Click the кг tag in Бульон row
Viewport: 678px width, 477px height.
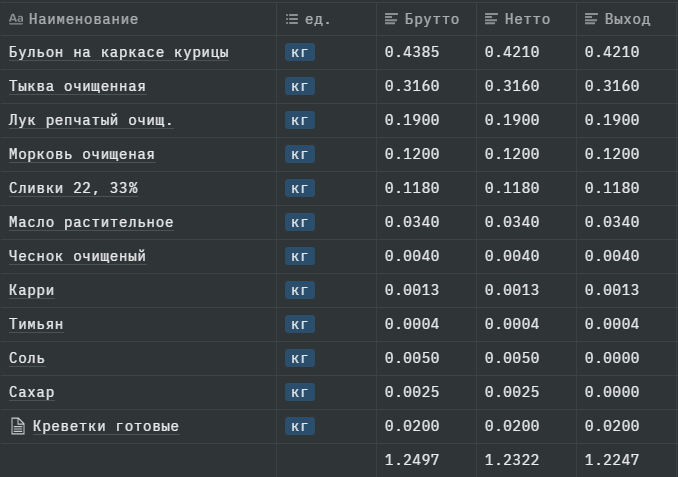pyautogui.click(x=300, y=52)
